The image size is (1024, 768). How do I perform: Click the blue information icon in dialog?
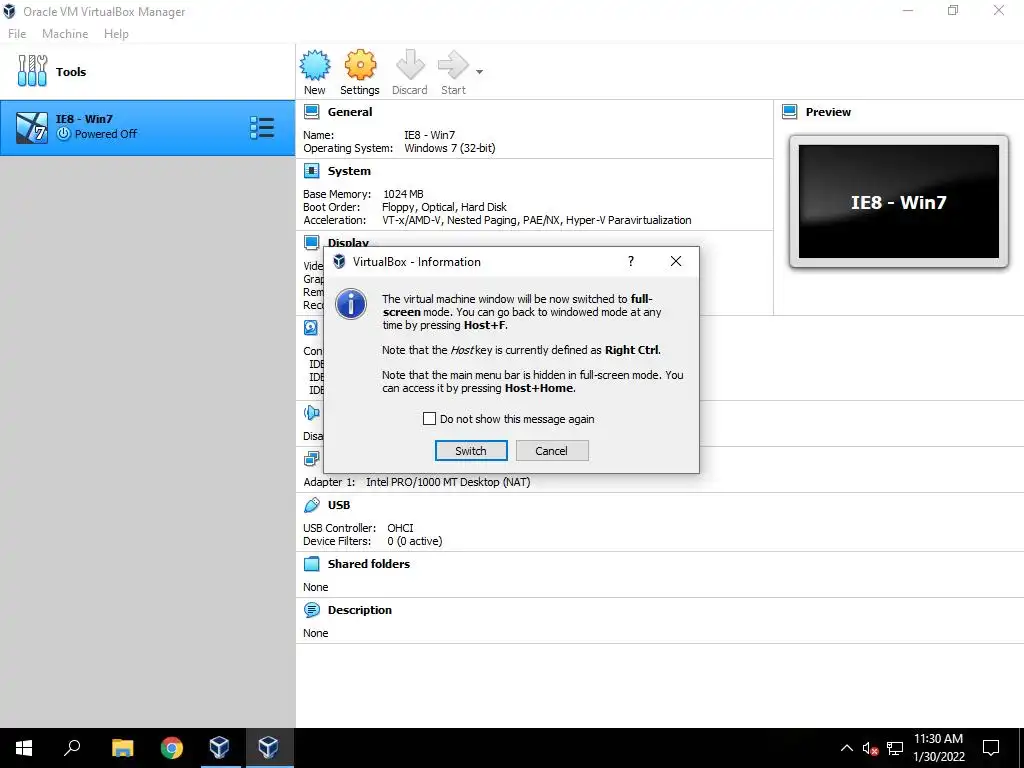pyautogui.click(x=351, y=304)
